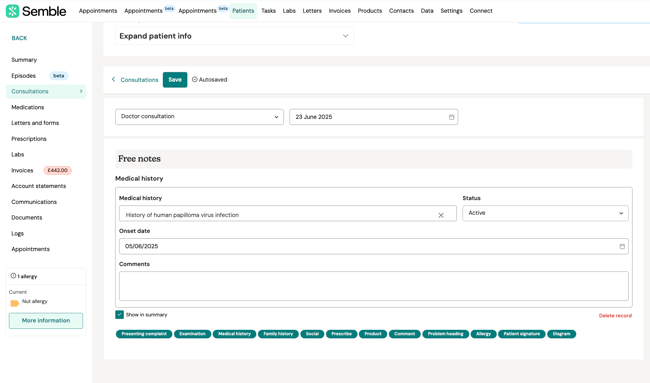Open the first Appointments menu
The image size is (650, 383).
click(98, 11)
